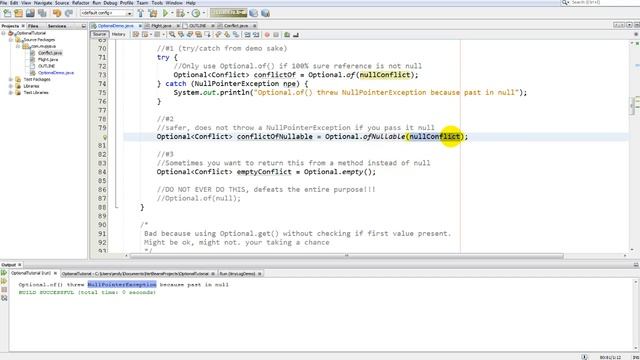
Task: Open the File menu
Action: [x=4, y=3]
